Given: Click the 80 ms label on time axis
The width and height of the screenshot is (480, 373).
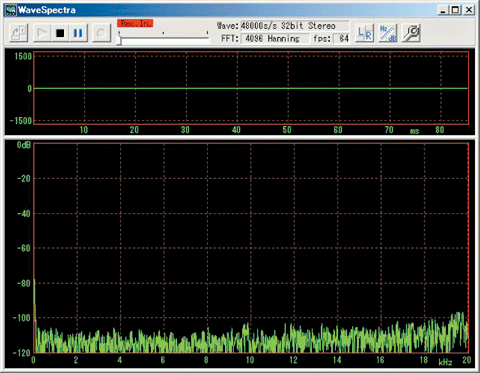Looking at the screenshot, I should point(440,130).
